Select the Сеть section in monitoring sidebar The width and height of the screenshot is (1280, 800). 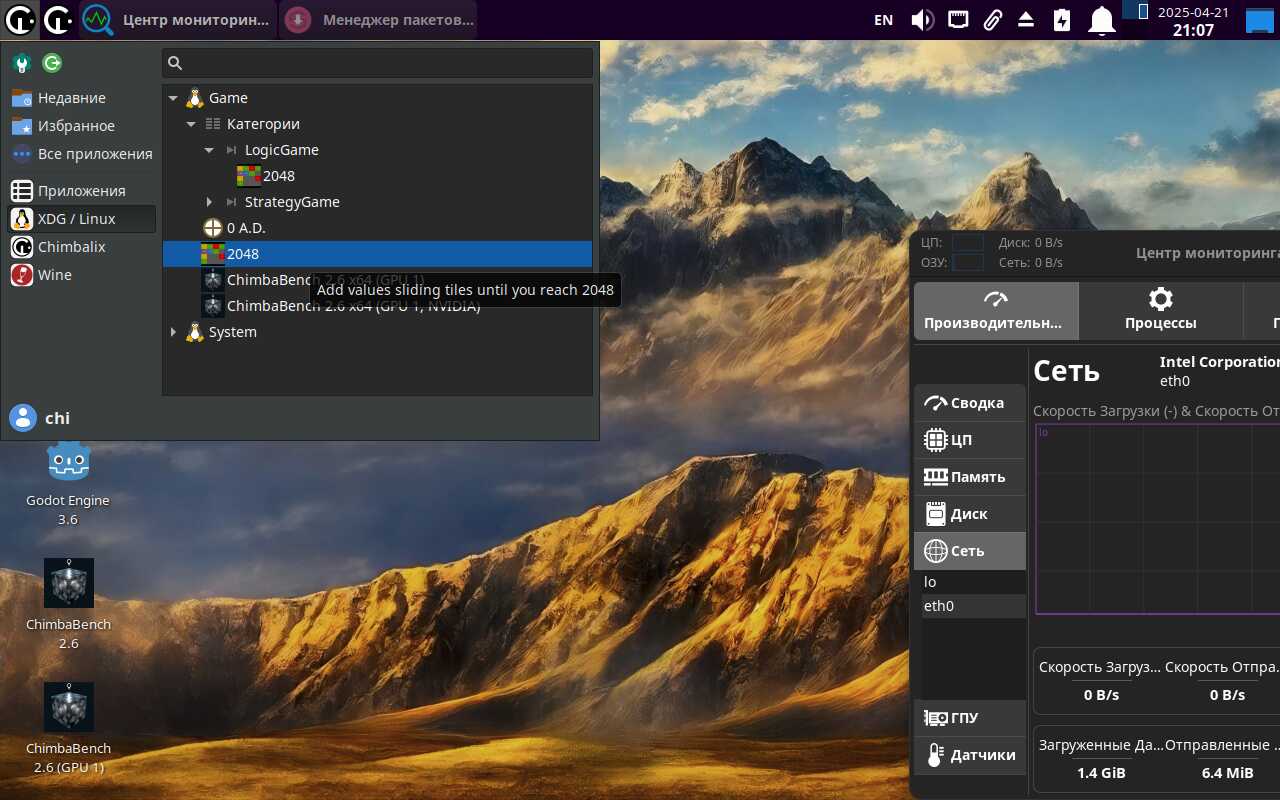pos(970,551)
